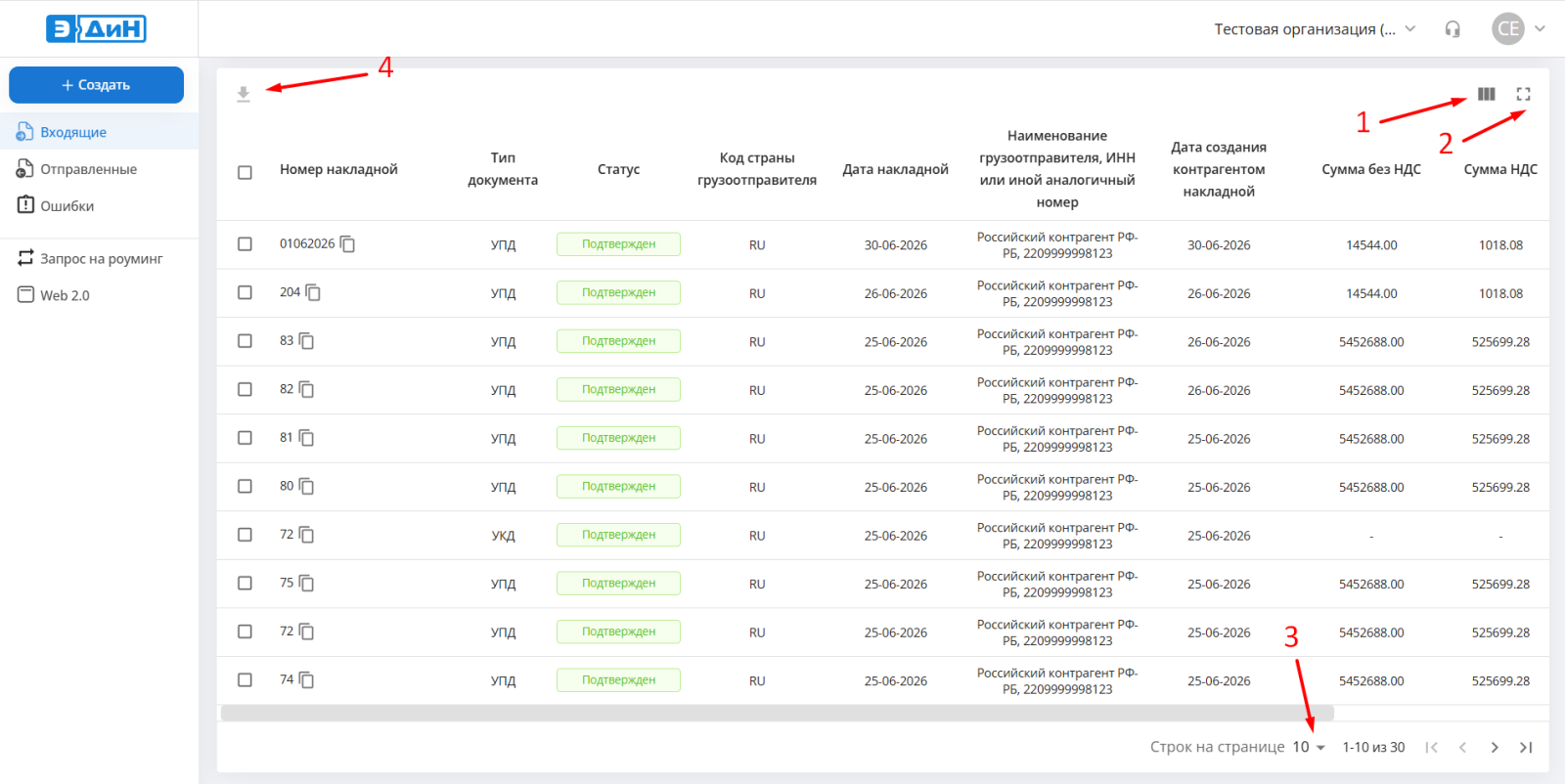Check the row for invoice 83
Screen dimensions: 1565x784
tap(245, 341)
